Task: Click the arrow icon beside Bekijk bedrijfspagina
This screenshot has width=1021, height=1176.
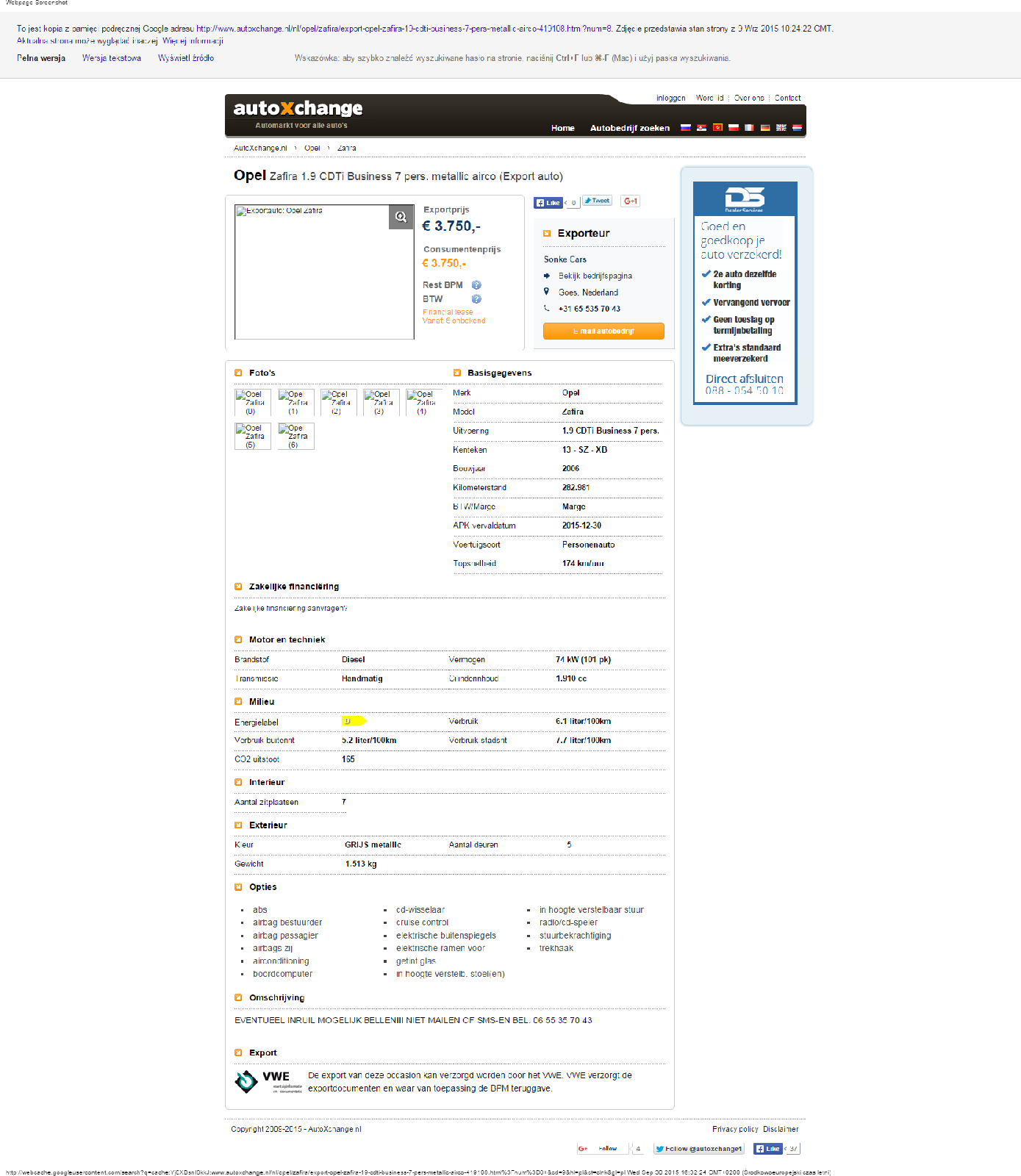Action: point(547,276)
